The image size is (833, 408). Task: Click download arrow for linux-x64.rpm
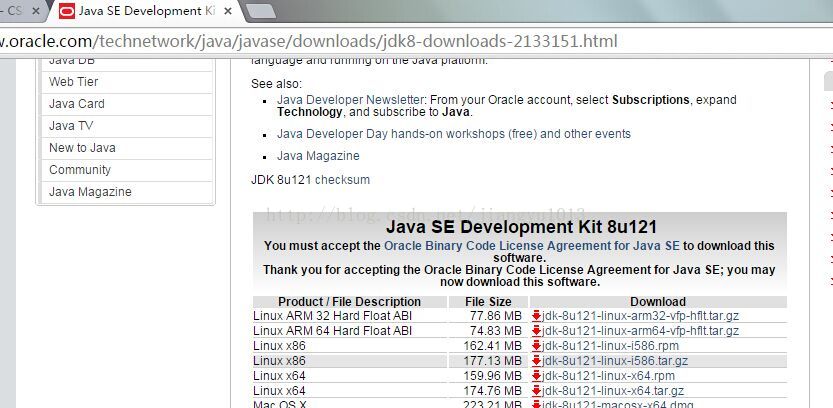(536, 376)
